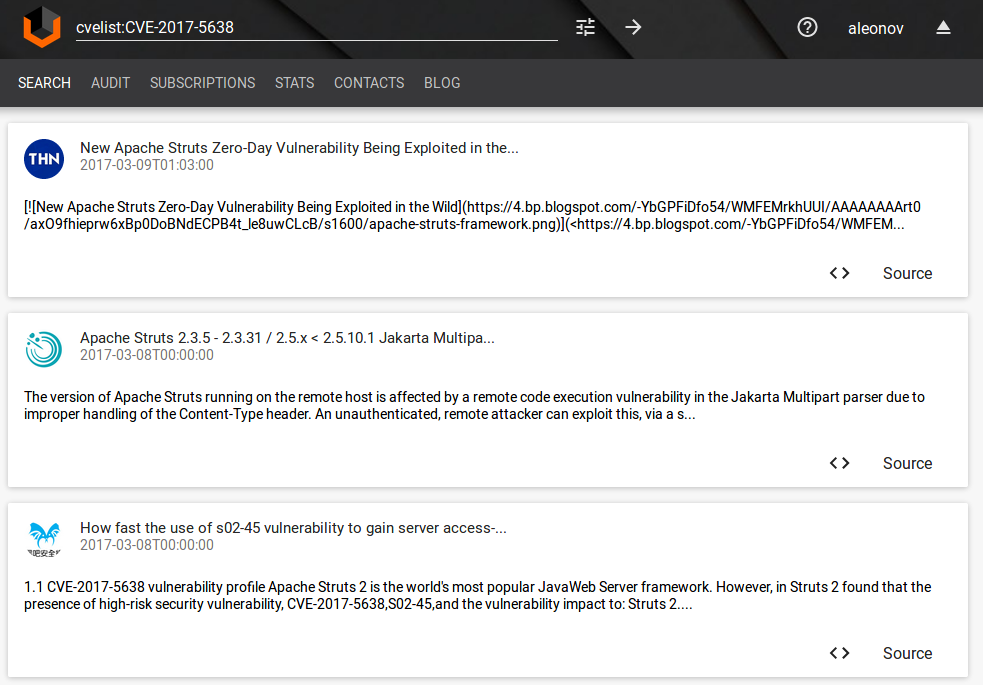Click the 2017-03-09T01:03:00 timestamp
Viewport: 983px width, 685px height.
(x=147, y=165)
